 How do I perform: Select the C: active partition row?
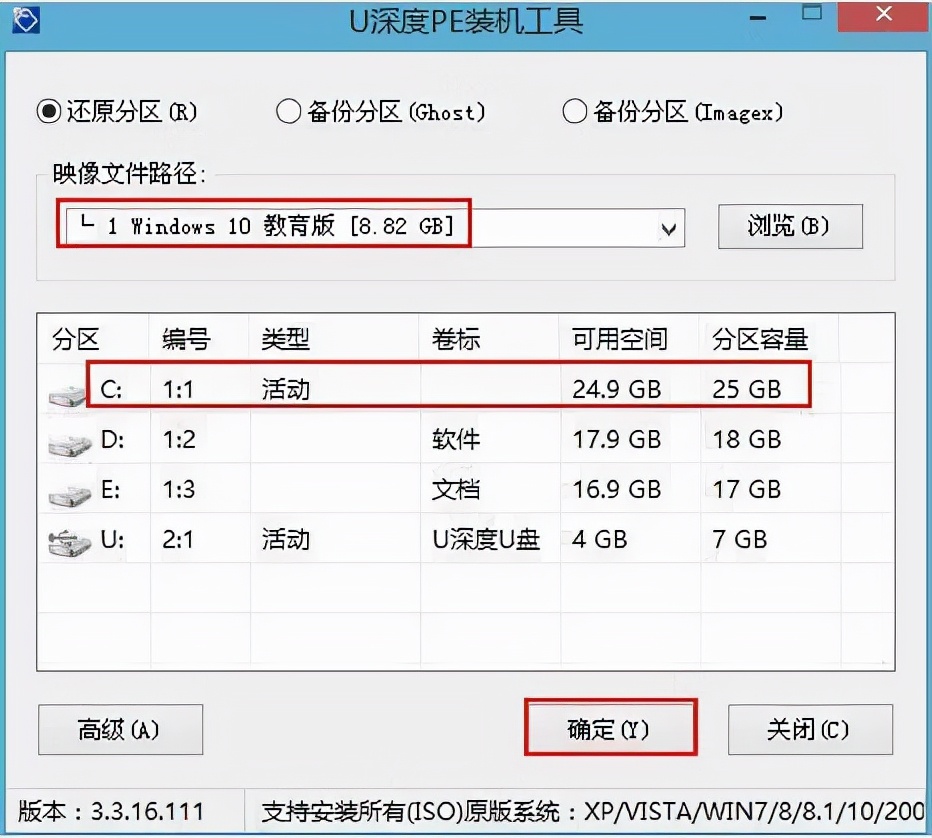[x=400, y=388]
